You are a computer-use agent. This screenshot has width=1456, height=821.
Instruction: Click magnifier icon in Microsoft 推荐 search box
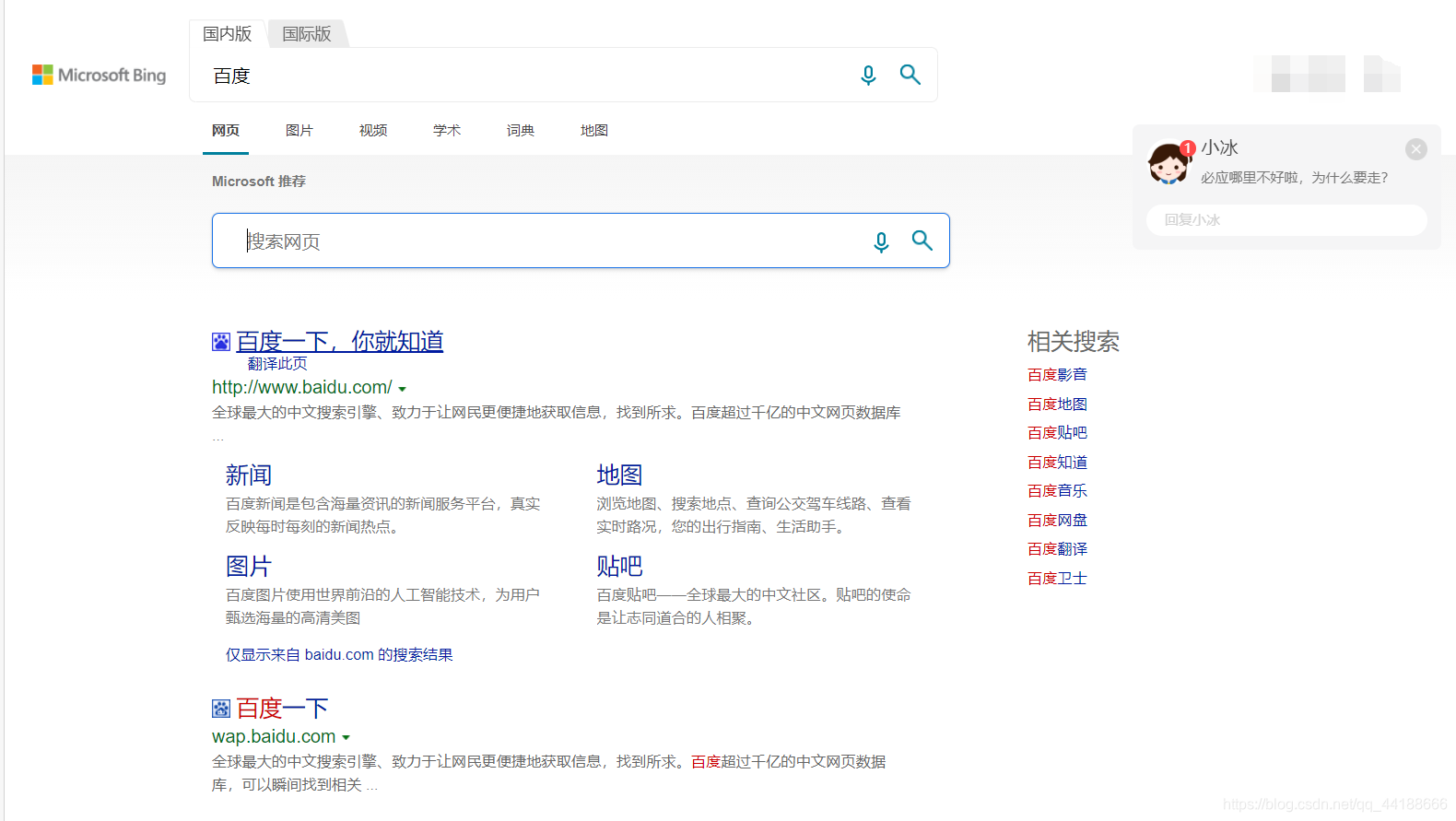pyautogui.click(x=922, y=240)
